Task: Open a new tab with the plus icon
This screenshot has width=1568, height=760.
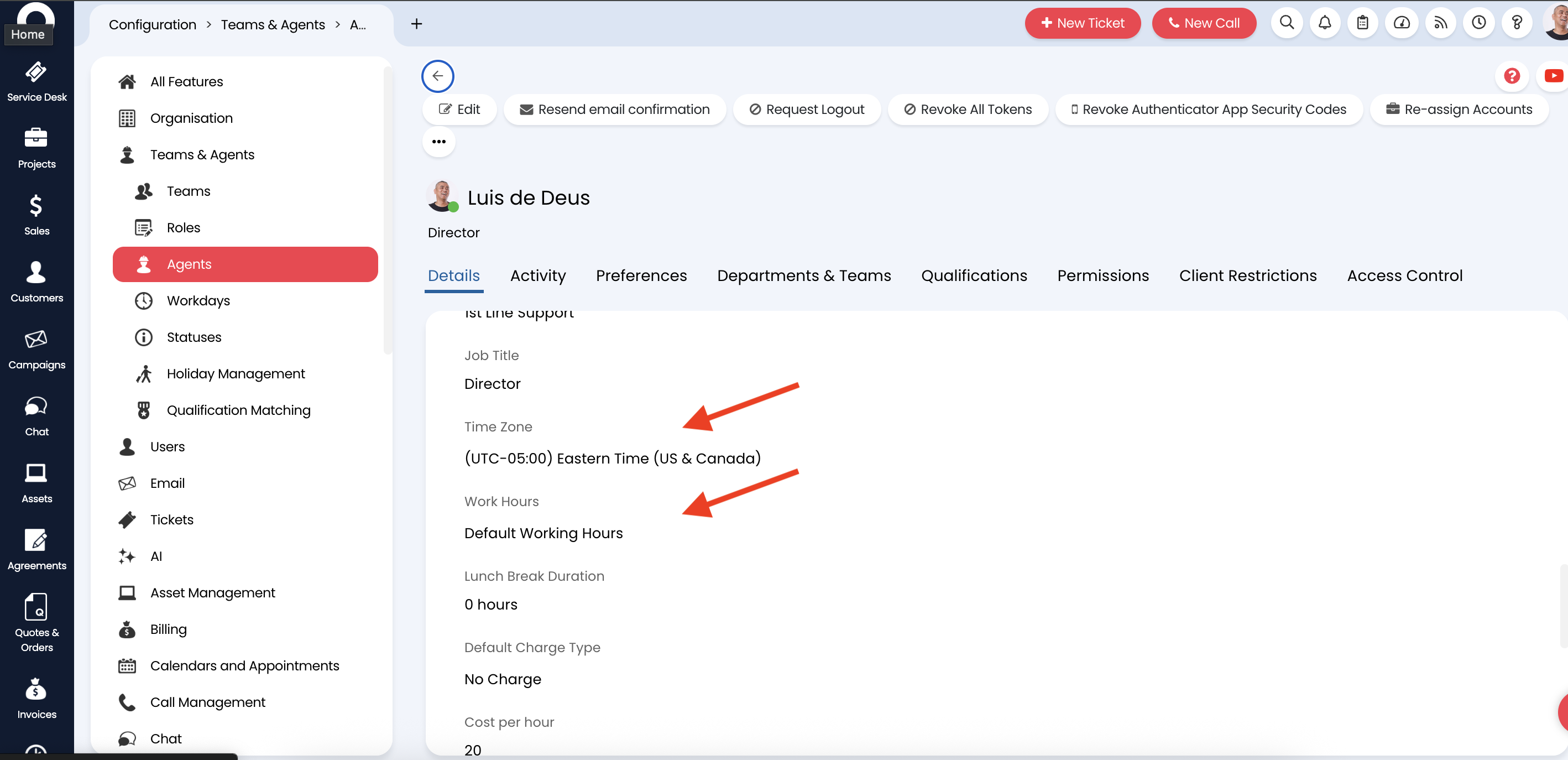Action: (x=416, y=23)
